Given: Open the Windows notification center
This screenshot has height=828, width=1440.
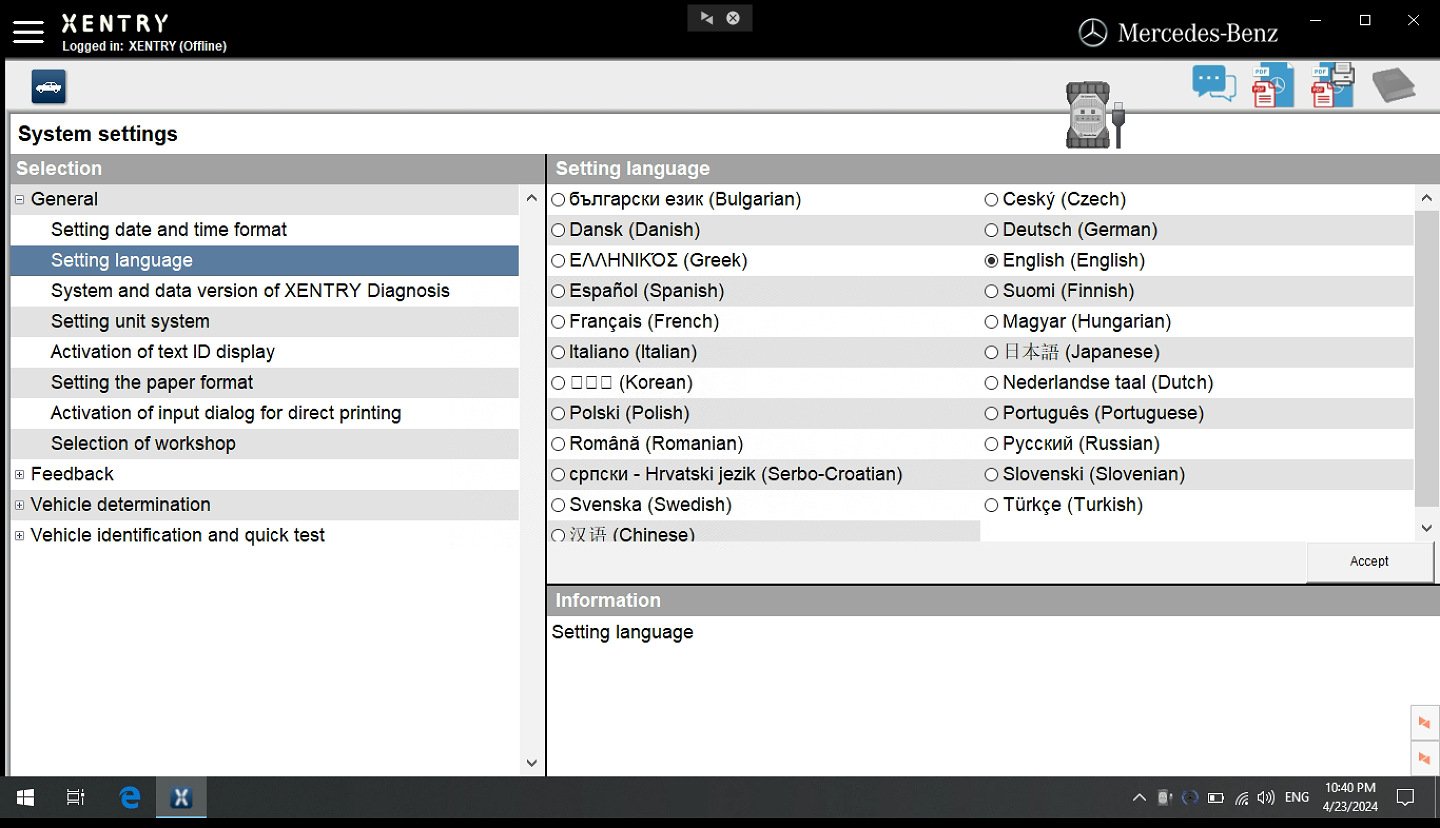Looking at the screenshot, I should (x=1405, y=798).
